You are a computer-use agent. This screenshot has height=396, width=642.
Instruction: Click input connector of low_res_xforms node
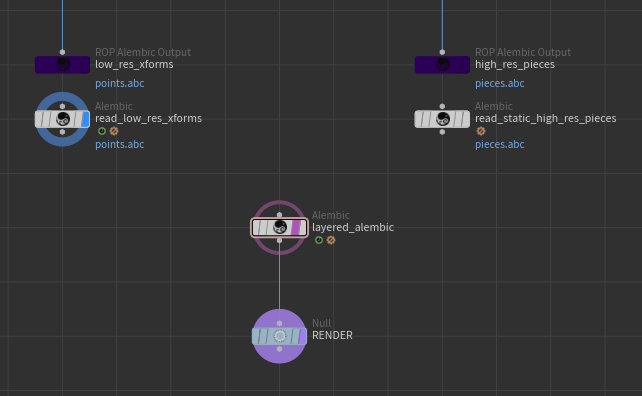point(62,52)
